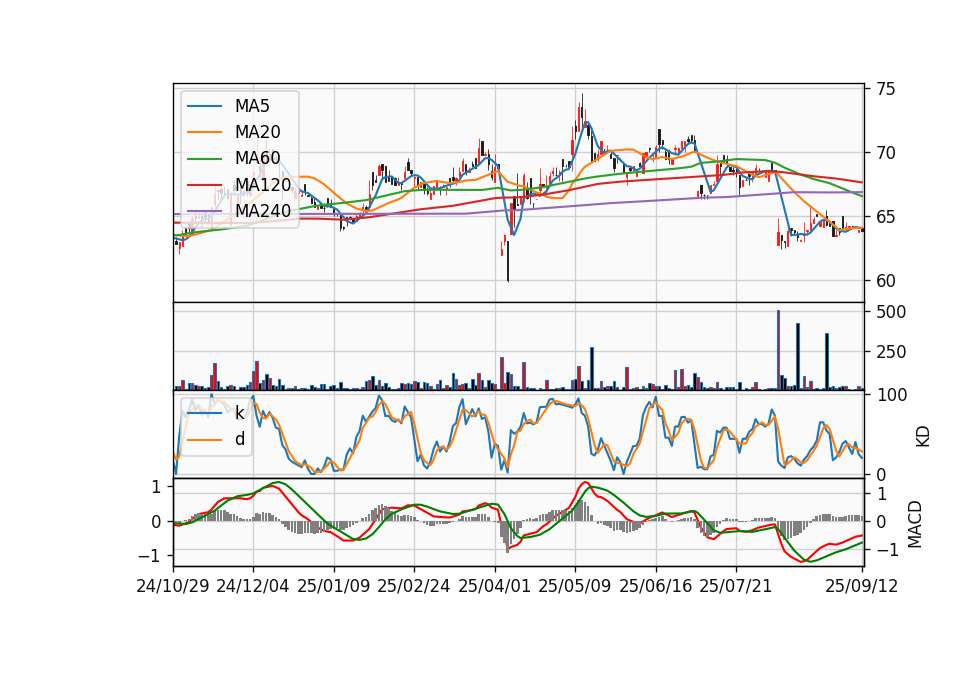
Task: Select the d entry in KD legend
Action: (239, 439)
